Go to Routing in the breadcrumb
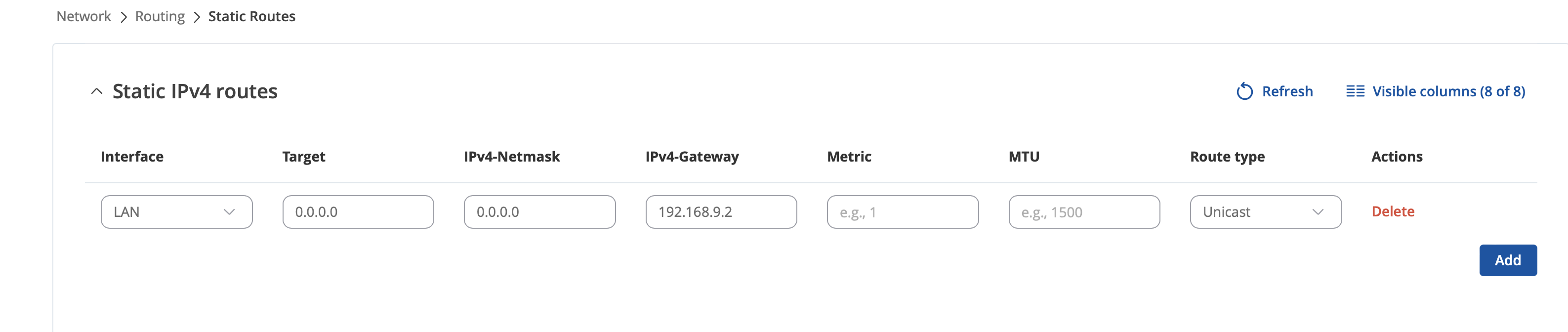This screenshot has width=1568, height=332. 160,16
